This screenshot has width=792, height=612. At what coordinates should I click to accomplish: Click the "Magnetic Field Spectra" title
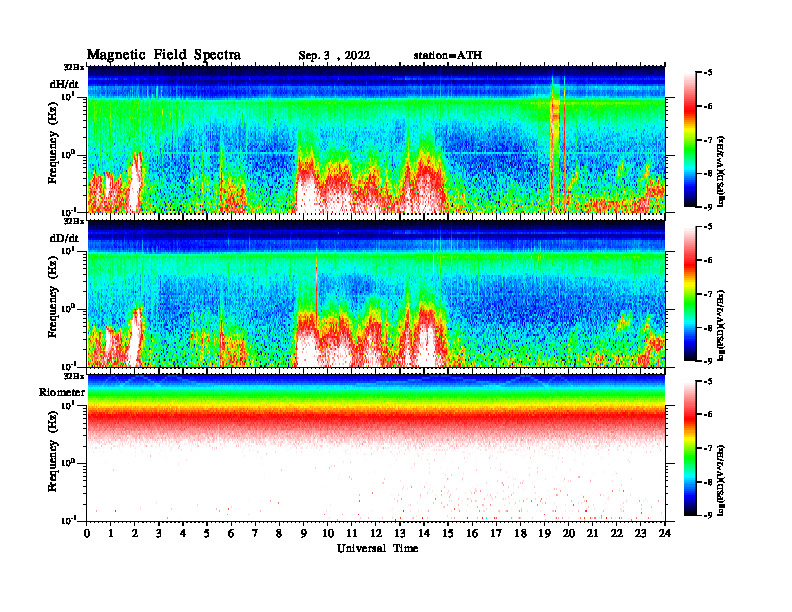[x=164, y=55]
